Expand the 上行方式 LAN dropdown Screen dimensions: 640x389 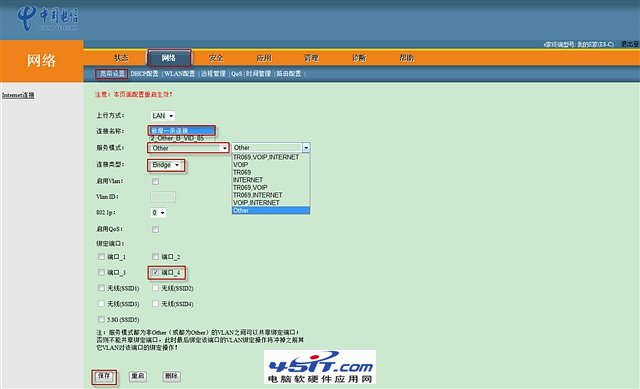click(162, 116)
